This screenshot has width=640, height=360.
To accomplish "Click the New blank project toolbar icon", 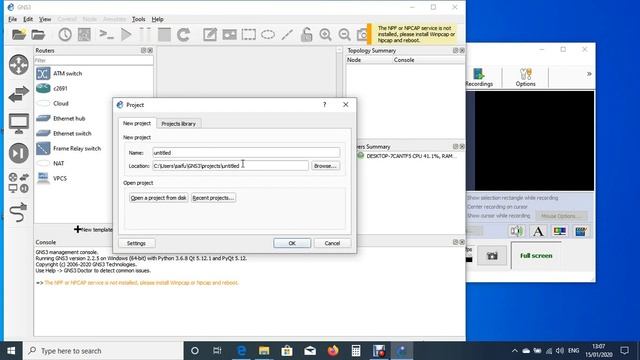I will (19, 34).
